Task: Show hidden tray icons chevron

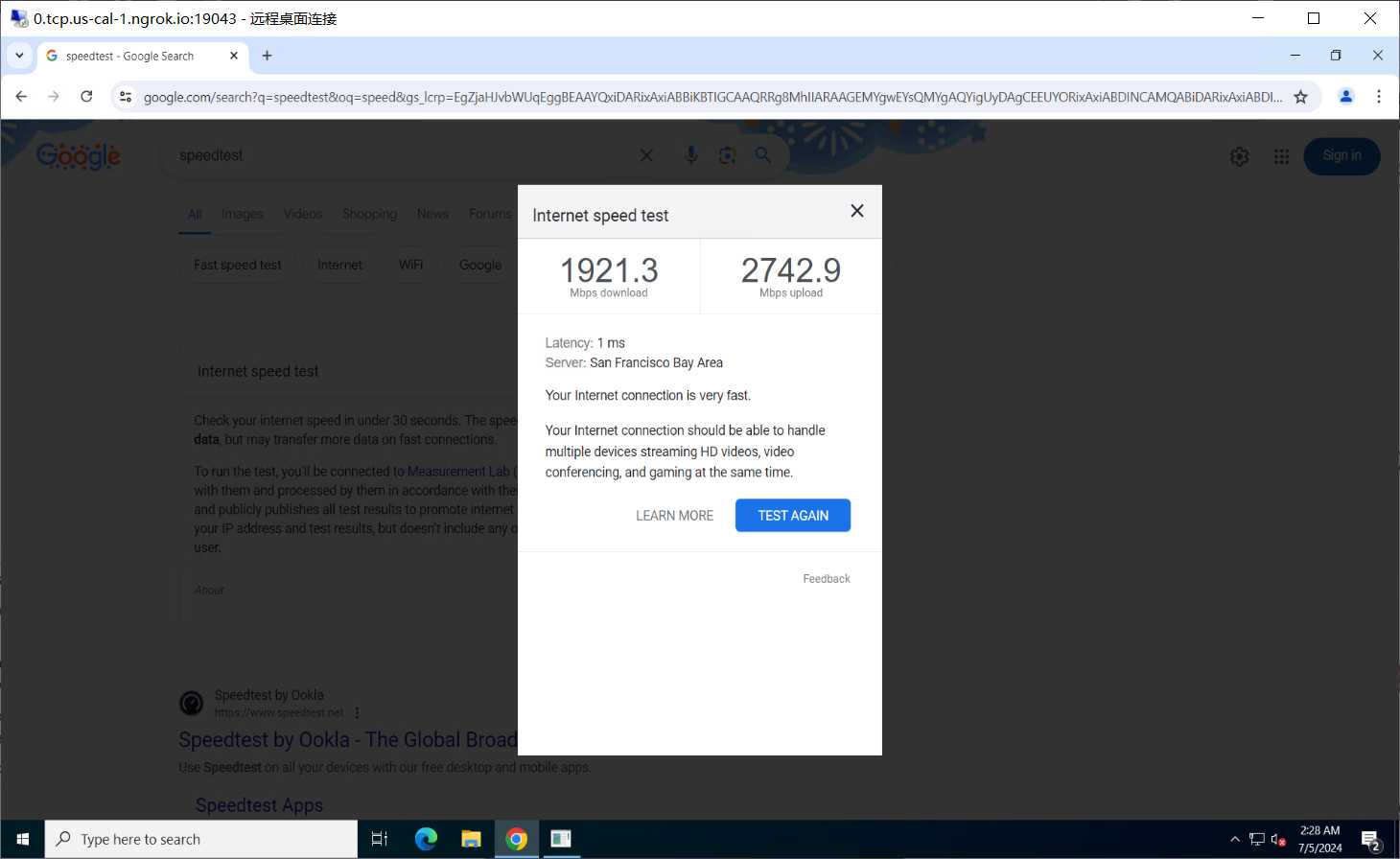Action: (1235, 840)
